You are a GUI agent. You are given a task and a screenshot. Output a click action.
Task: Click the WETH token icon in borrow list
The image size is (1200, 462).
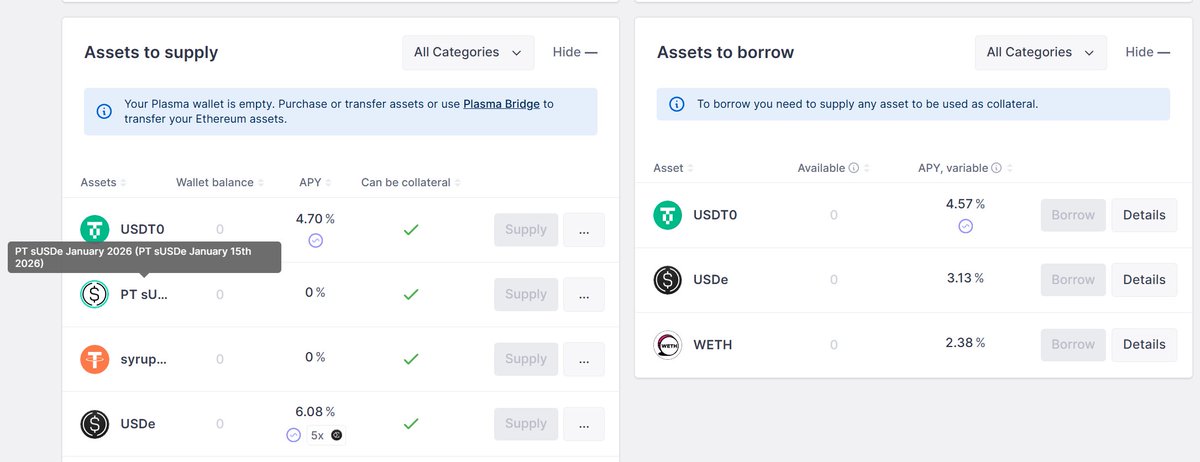tap(667, 344)
